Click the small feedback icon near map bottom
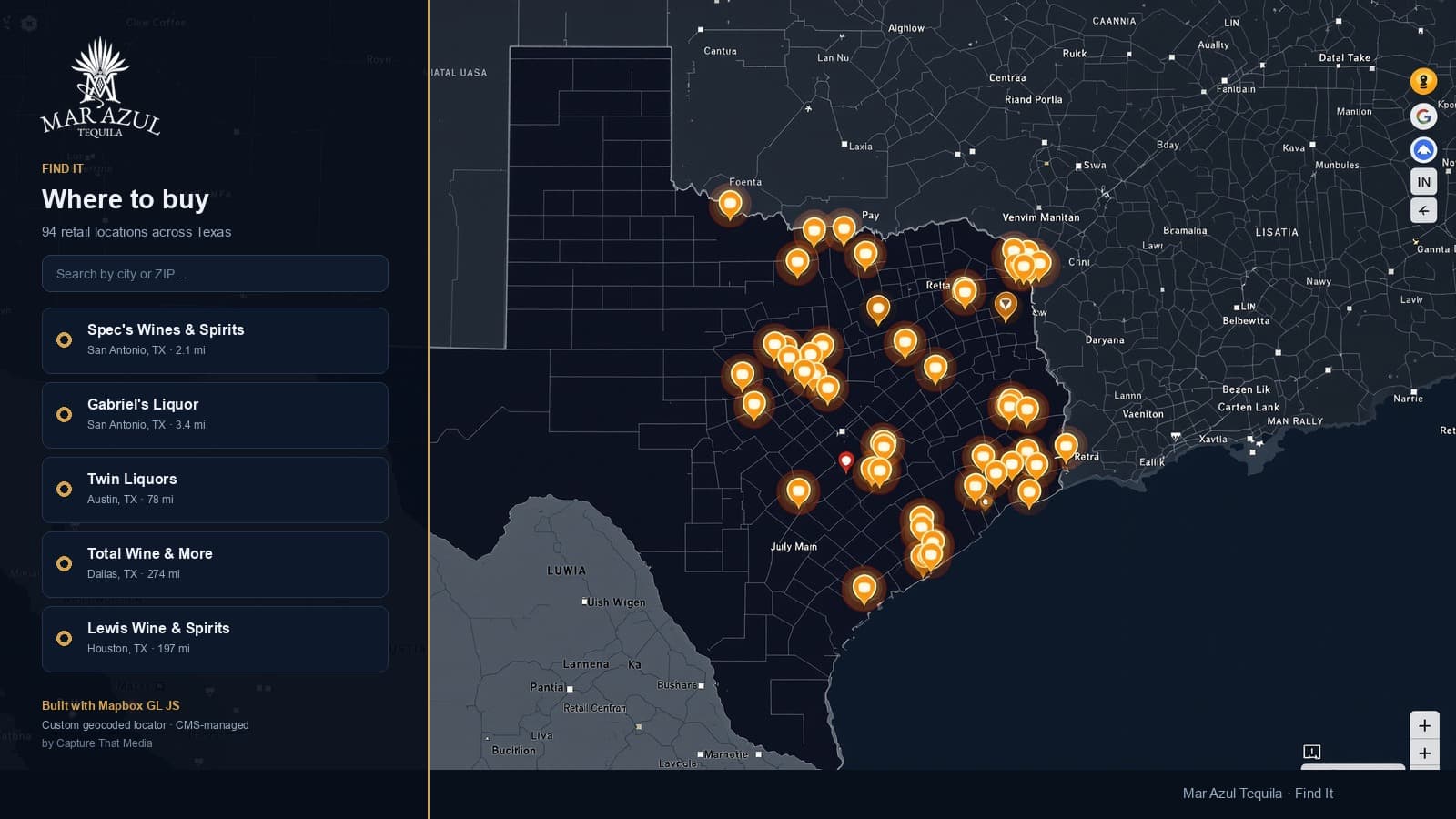The height and width of the screenshot is (819, 1456). tap(1311, 752)
